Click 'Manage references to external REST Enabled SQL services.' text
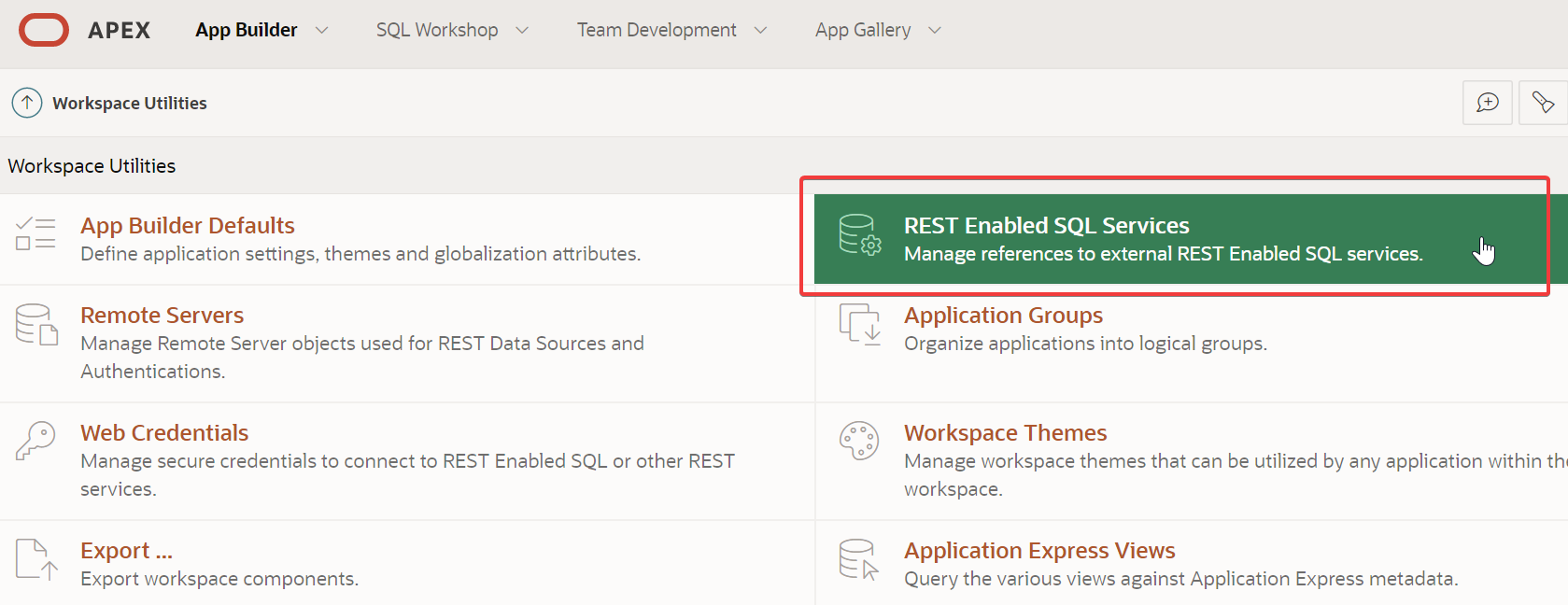The height and width of the screenshot is (605, 1568). tap(1164, 254)
